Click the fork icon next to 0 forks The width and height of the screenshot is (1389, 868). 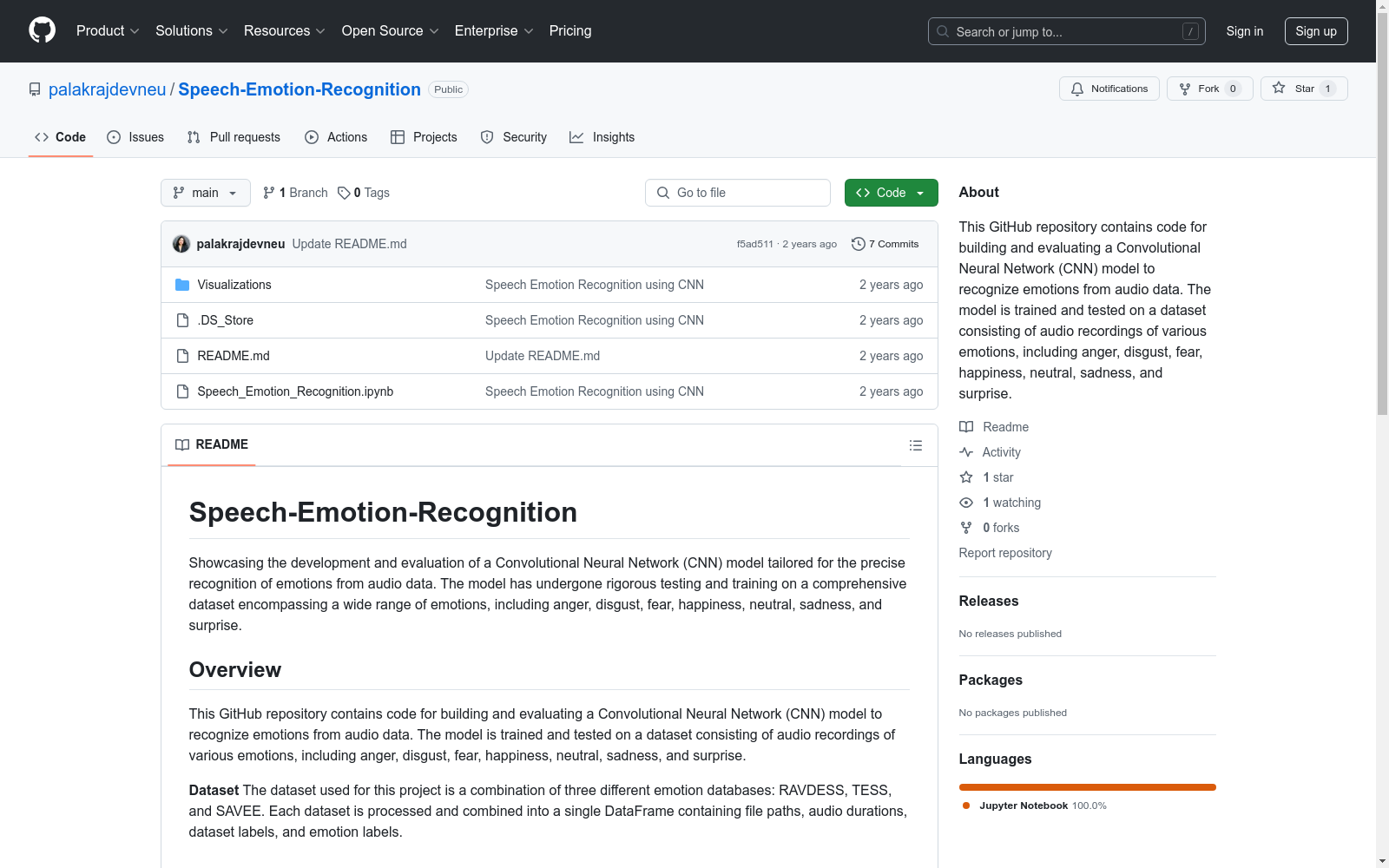click(966, 528)
